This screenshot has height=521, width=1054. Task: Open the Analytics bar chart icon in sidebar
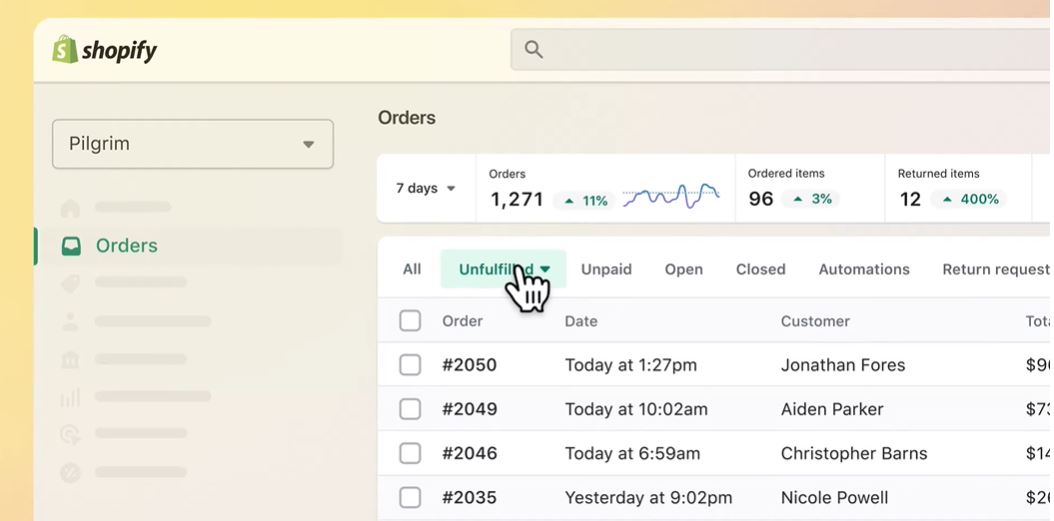(71, 397)
